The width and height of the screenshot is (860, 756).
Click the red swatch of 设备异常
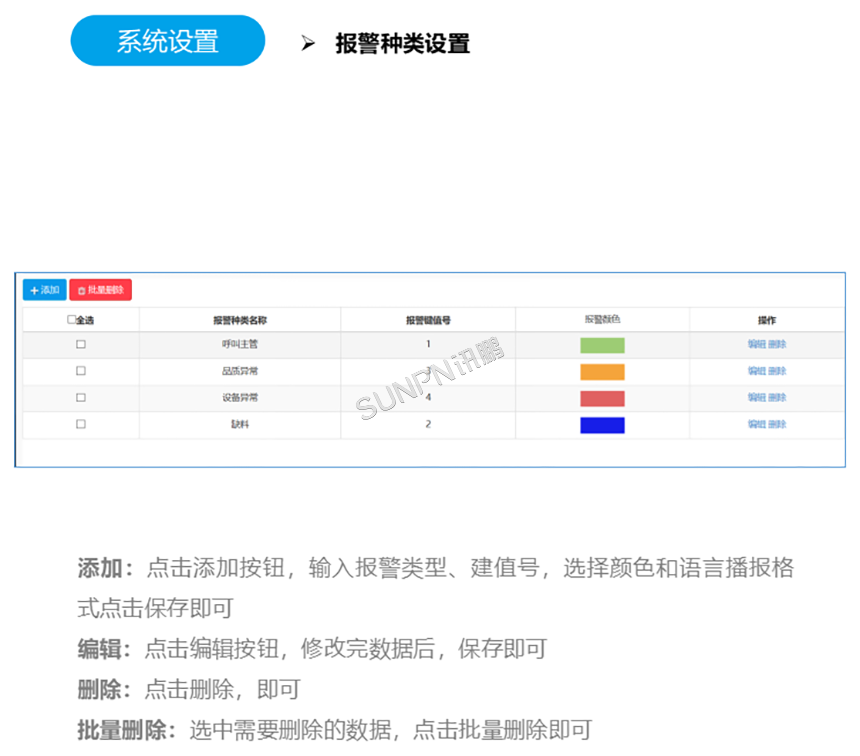point(602,398)
